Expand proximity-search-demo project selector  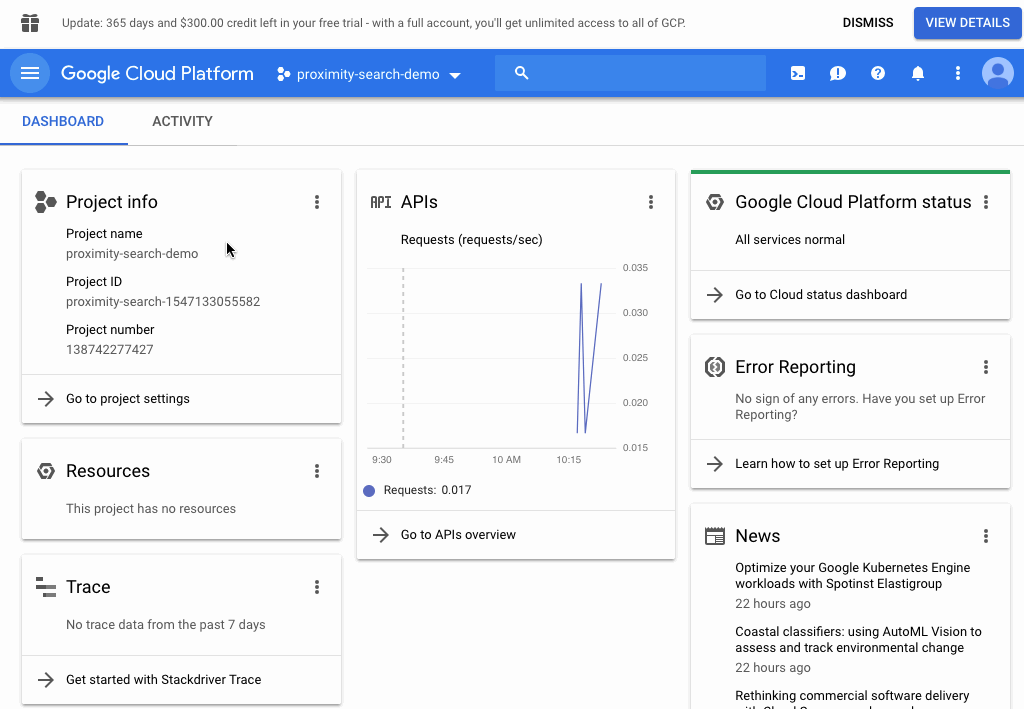click(x=369, y=74)
